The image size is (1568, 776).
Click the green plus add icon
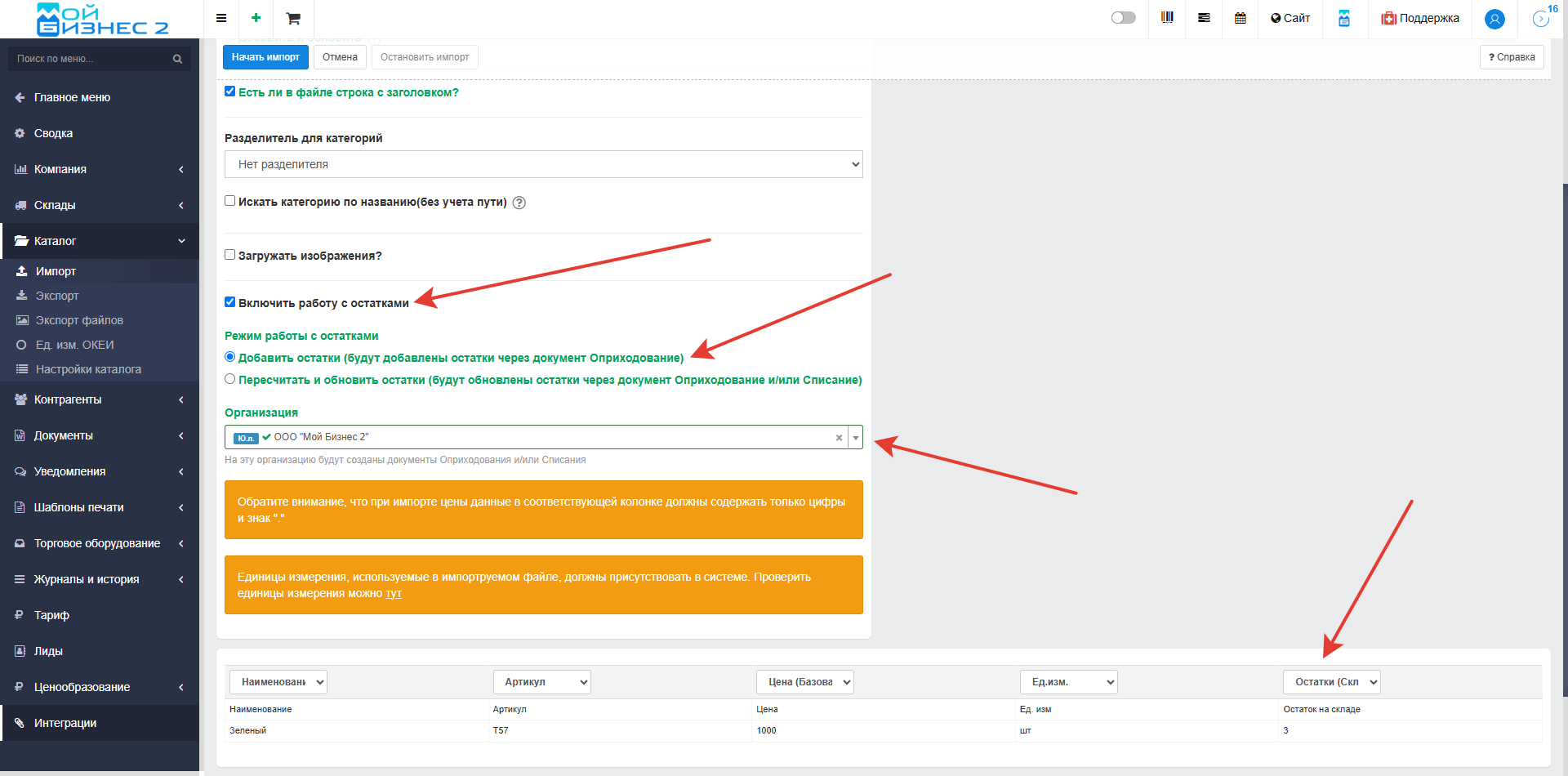click(x=256, y=18)
